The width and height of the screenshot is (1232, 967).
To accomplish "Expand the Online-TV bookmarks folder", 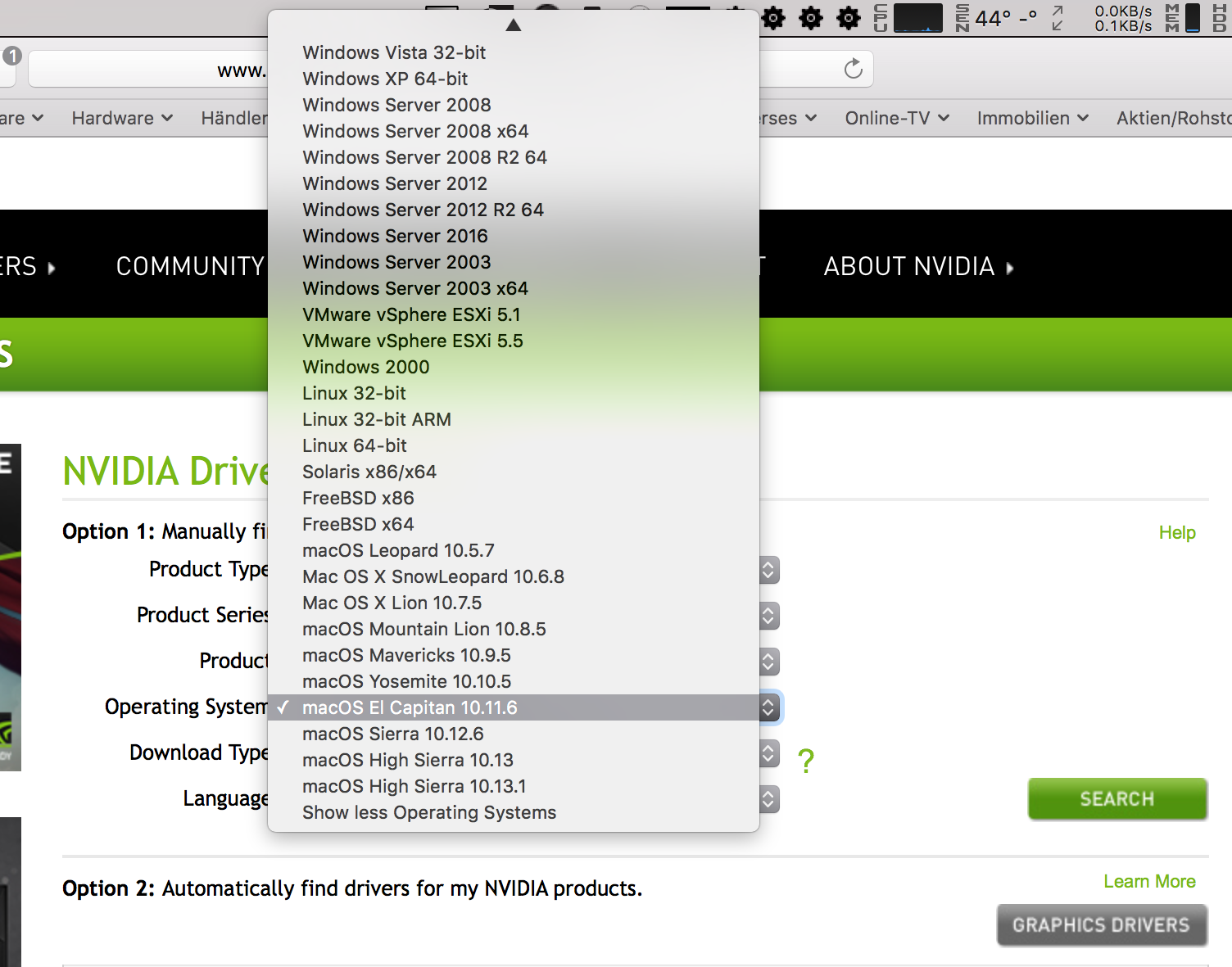I will 897,118.
